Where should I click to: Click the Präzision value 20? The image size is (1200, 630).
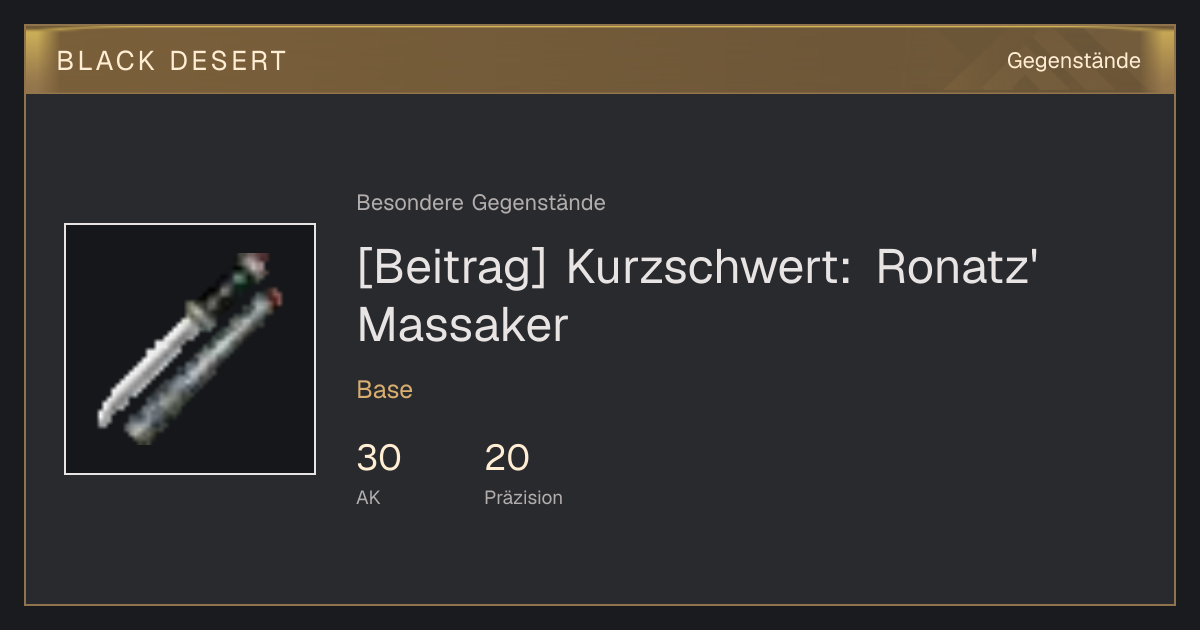pyautogui.click(x=507, y=458)
